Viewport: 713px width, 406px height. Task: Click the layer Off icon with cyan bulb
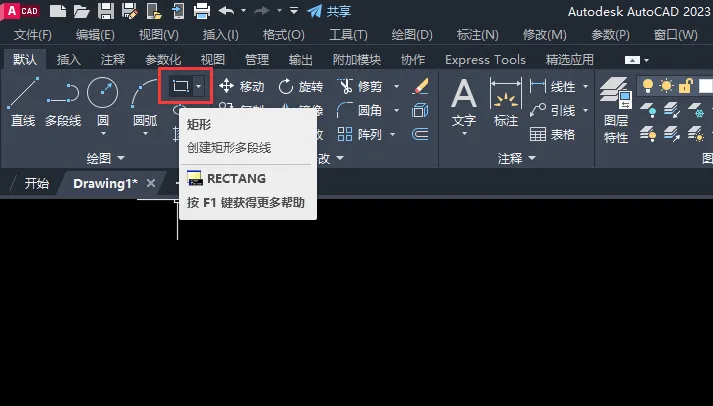pyautogui.click(x=648, y=110)
